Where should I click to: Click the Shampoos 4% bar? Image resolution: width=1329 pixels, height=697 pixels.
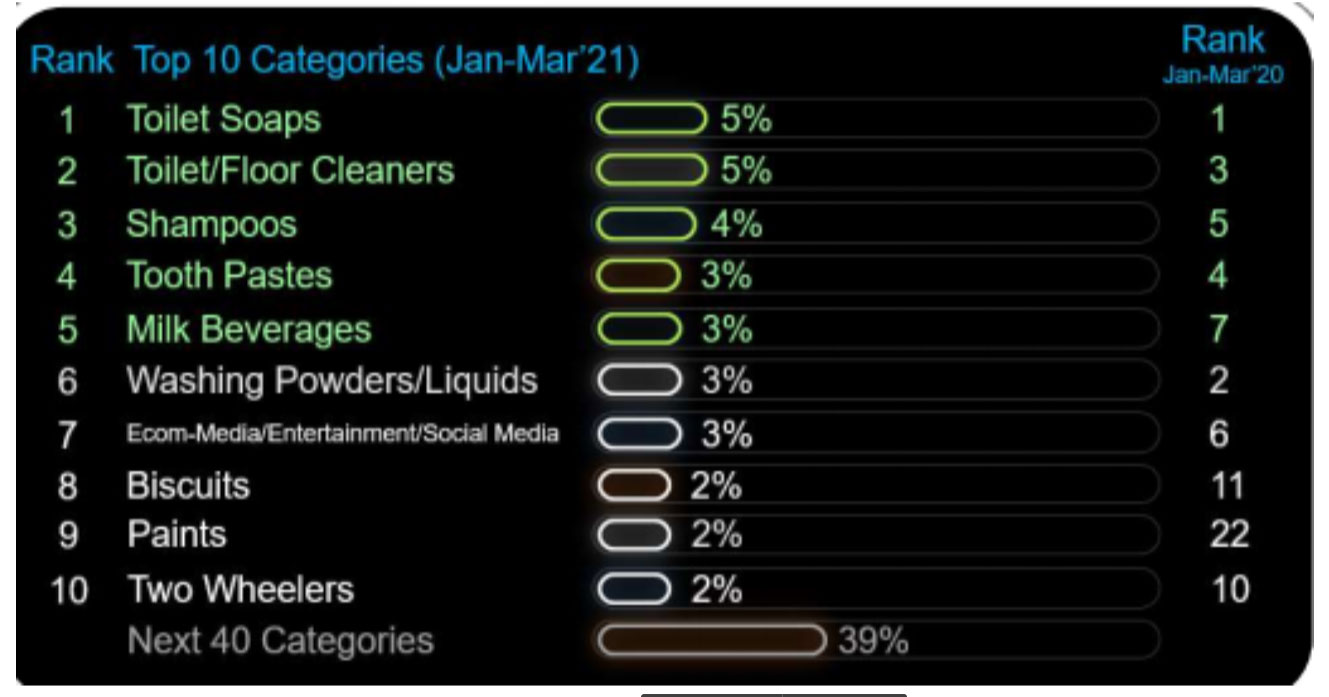point(645,224)
